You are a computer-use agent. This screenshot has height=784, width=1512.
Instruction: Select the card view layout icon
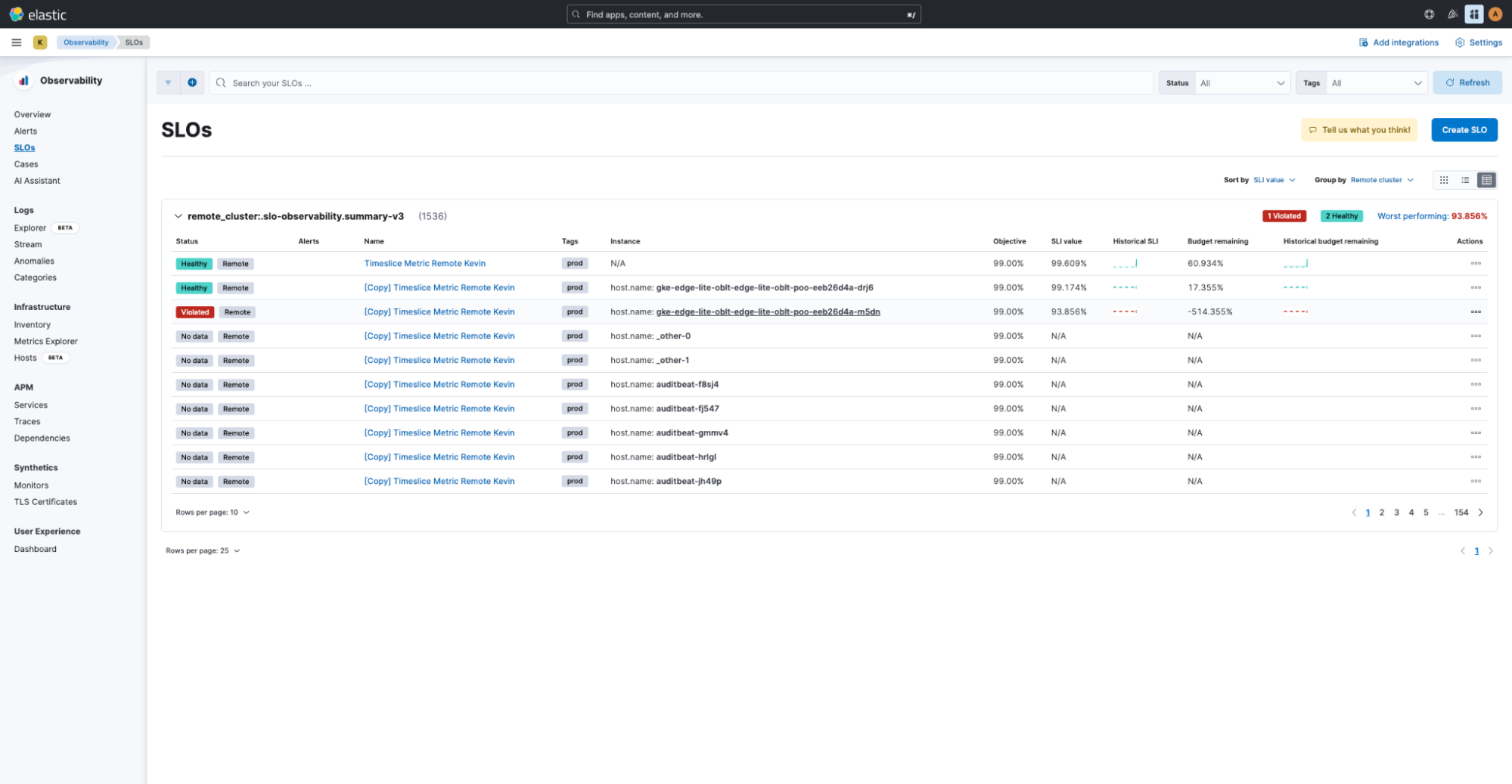click(1443, 180)
